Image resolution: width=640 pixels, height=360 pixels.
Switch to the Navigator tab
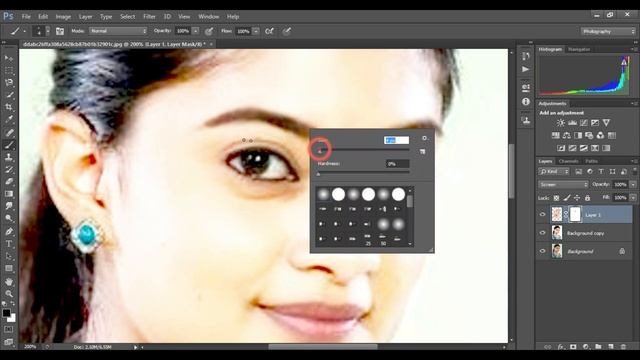[579, 49]
